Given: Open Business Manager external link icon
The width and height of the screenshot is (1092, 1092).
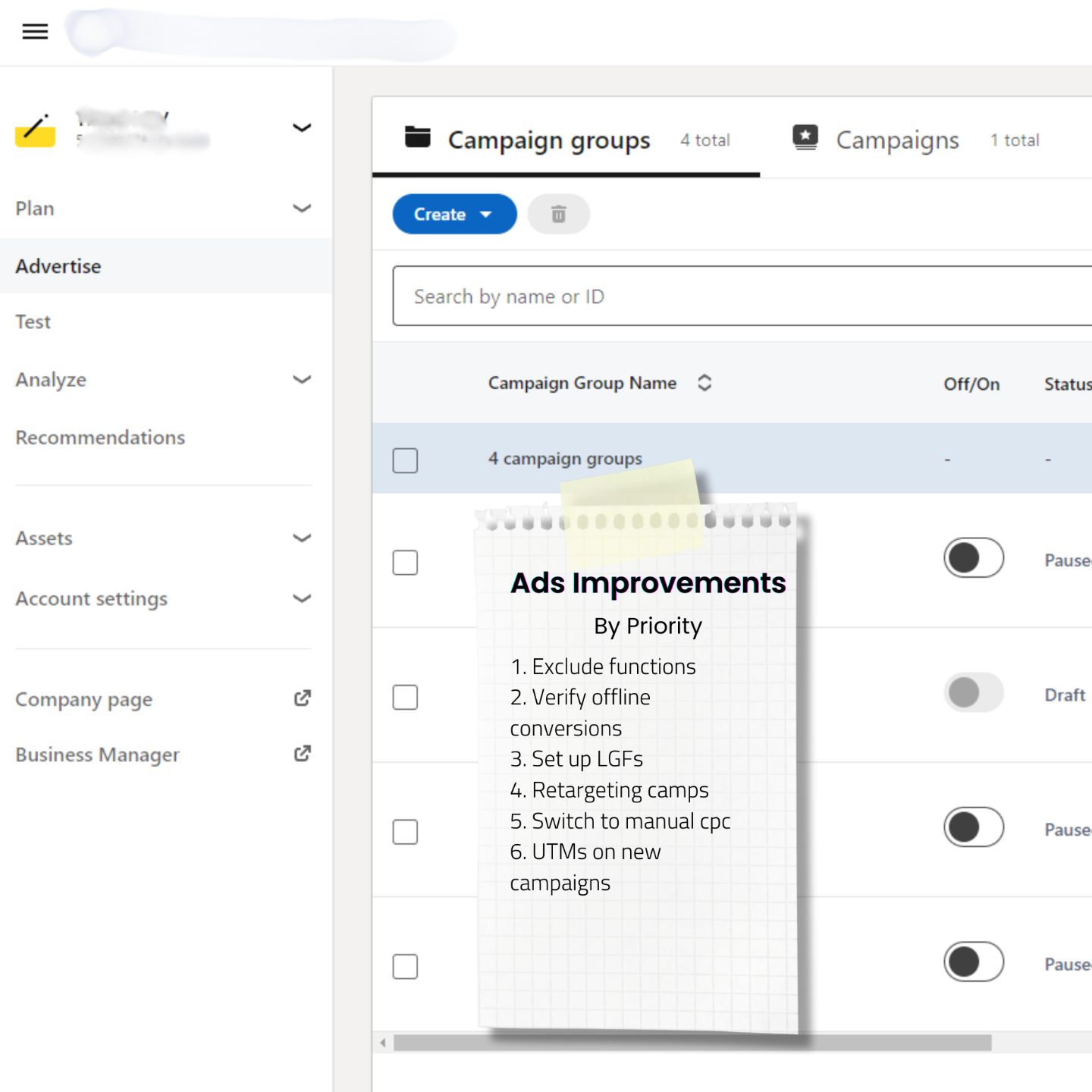Looking at the screenshot, I should click(x=302, y=754).
